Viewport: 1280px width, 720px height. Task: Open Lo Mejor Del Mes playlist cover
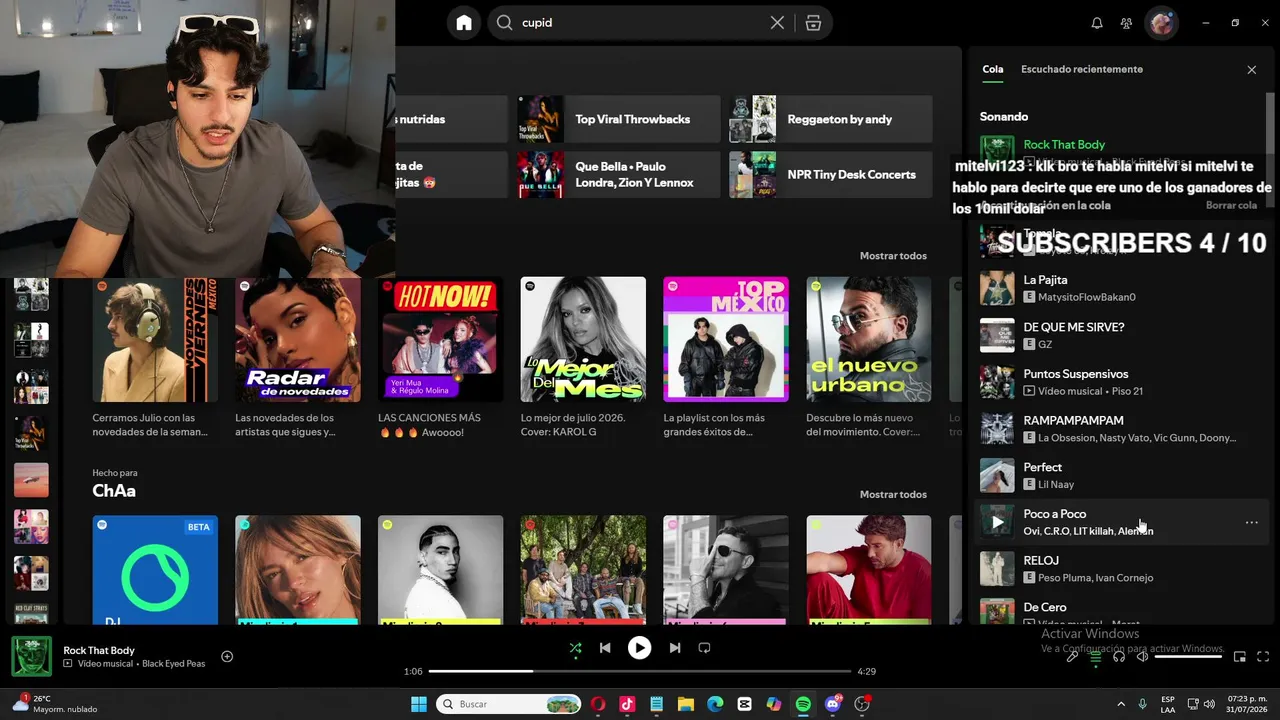coord(583,339)
